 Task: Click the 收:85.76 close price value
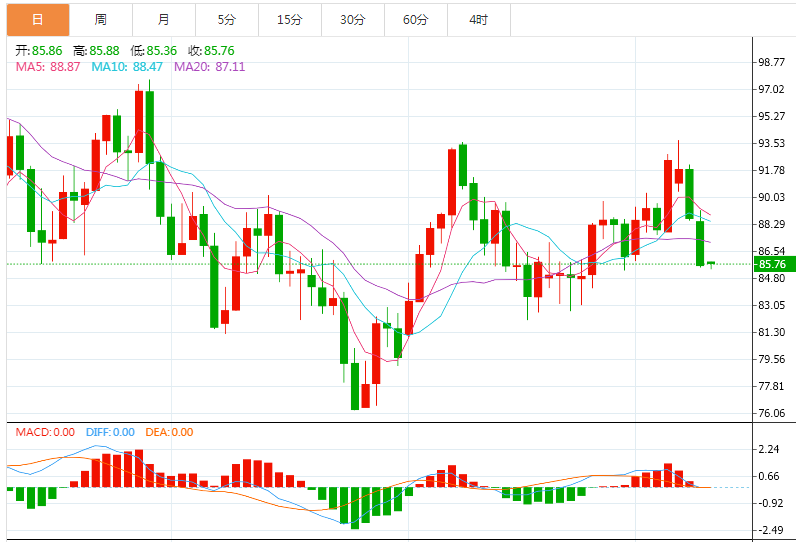click(211, 51)
